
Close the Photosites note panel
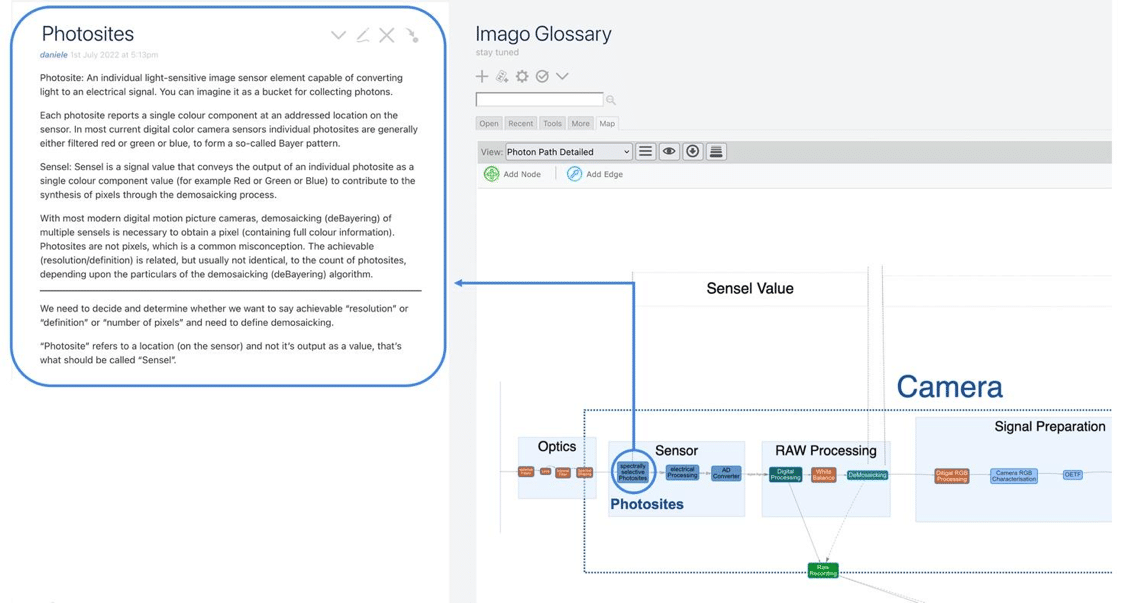[387, 35]
